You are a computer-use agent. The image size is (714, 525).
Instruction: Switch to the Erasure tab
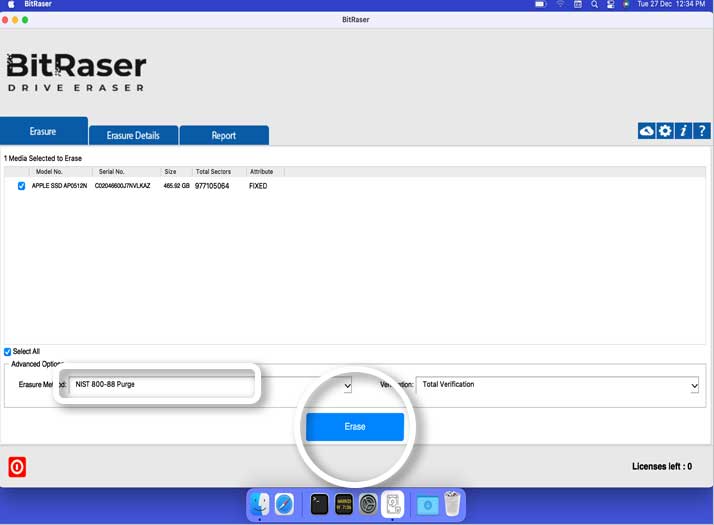point(43,131)
